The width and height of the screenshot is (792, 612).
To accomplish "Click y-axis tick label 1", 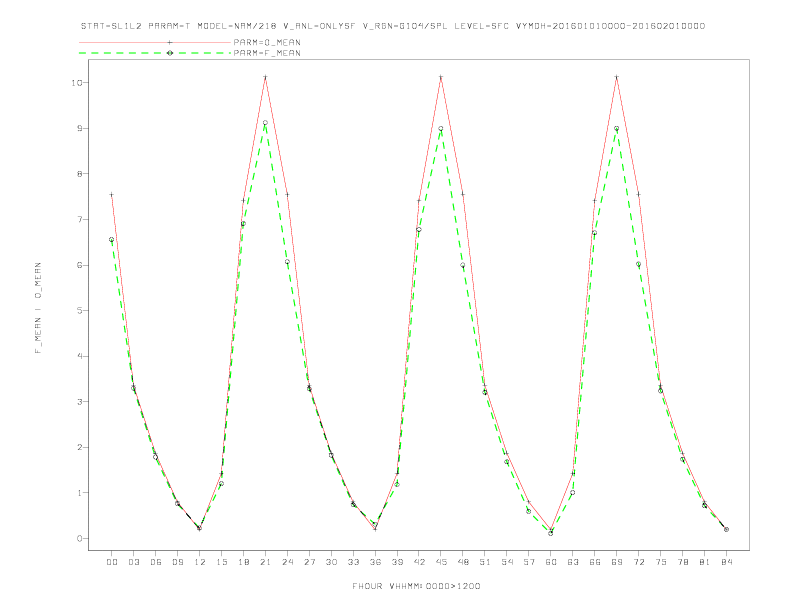I will 79,493.
